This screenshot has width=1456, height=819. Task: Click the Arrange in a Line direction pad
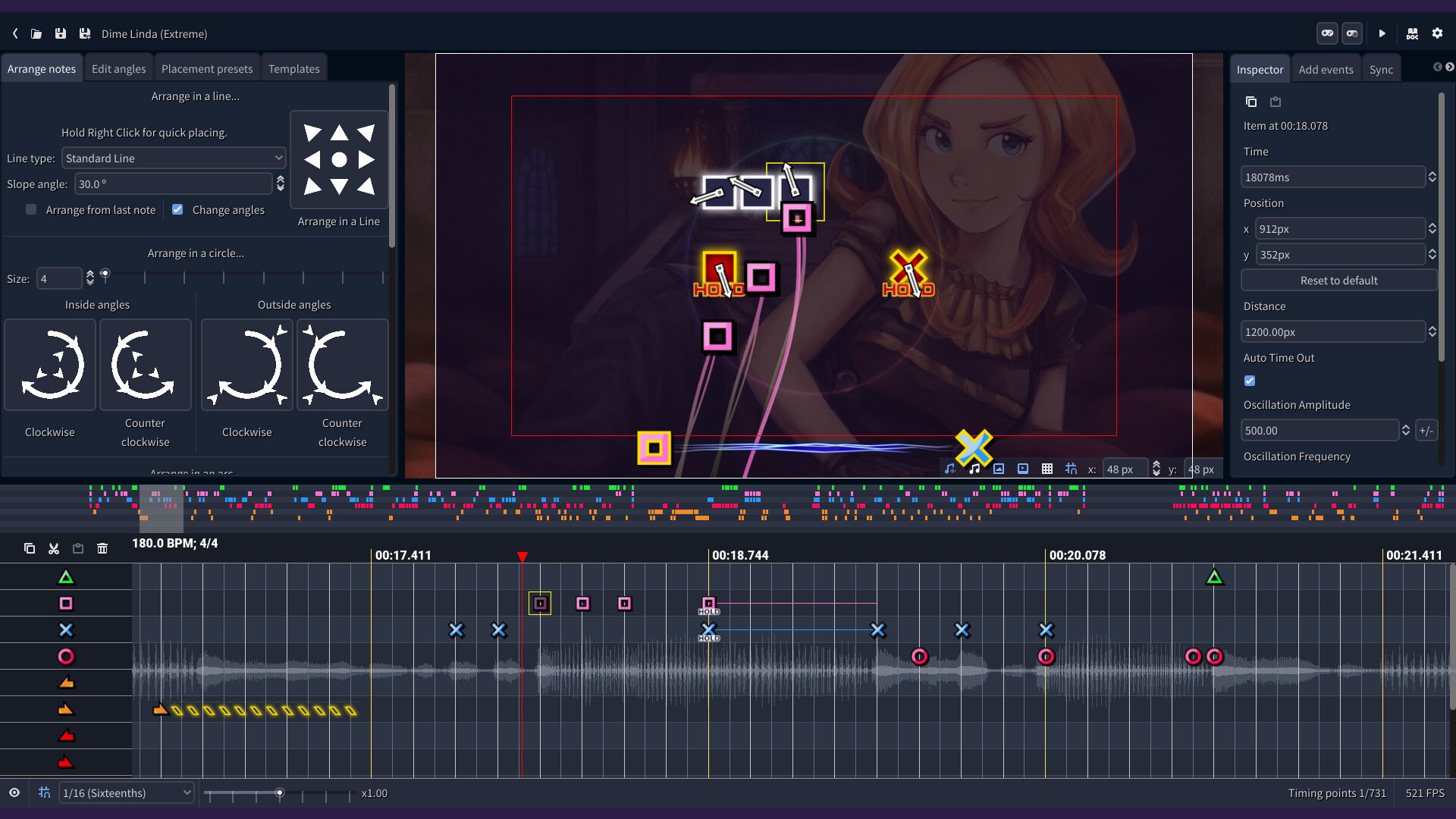339,160
